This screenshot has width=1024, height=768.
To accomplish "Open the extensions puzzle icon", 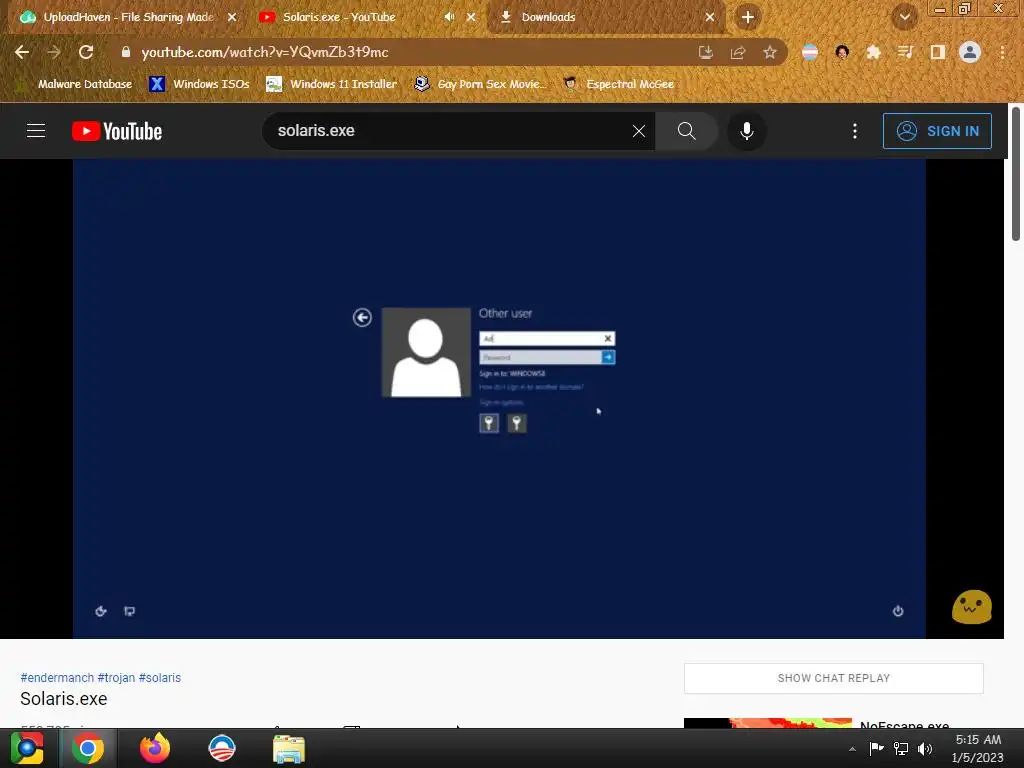I will pos(874,52).
